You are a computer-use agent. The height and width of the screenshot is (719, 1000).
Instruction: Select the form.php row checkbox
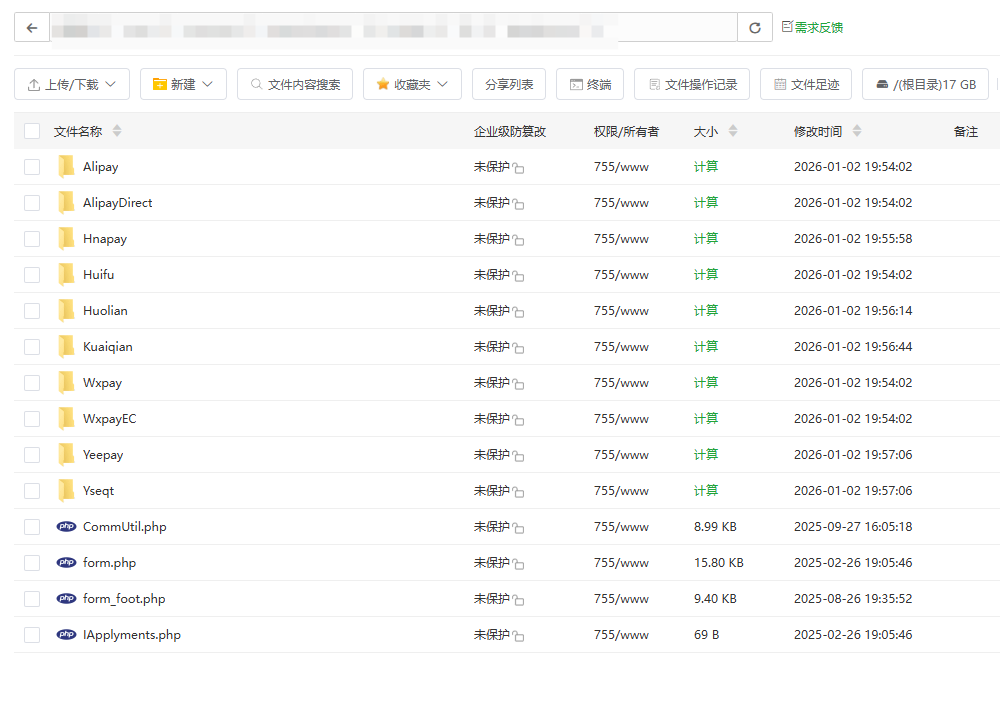(32, 563)
